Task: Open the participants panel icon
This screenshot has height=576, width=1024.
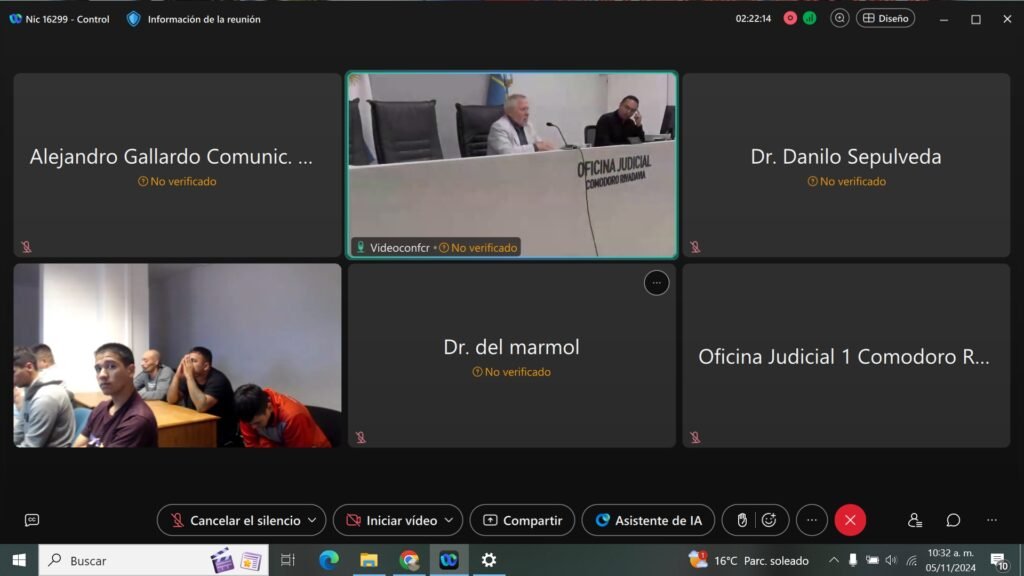Action: [914, 520]
